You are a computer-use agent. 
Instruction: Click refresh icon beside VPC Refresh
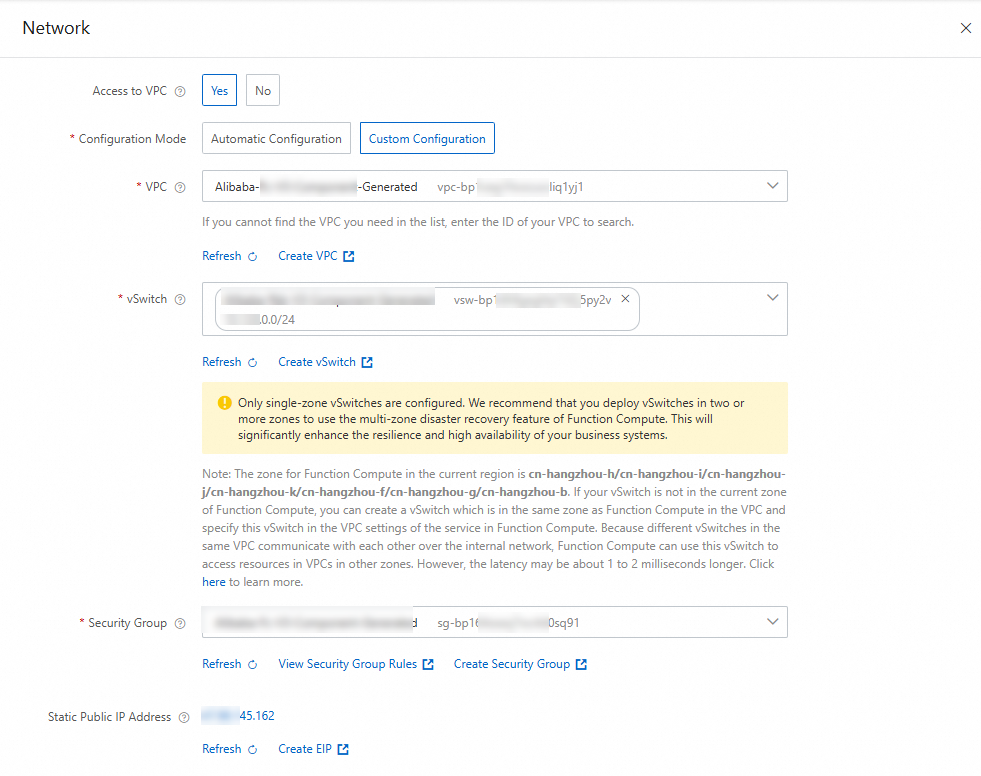click(253, 257)
